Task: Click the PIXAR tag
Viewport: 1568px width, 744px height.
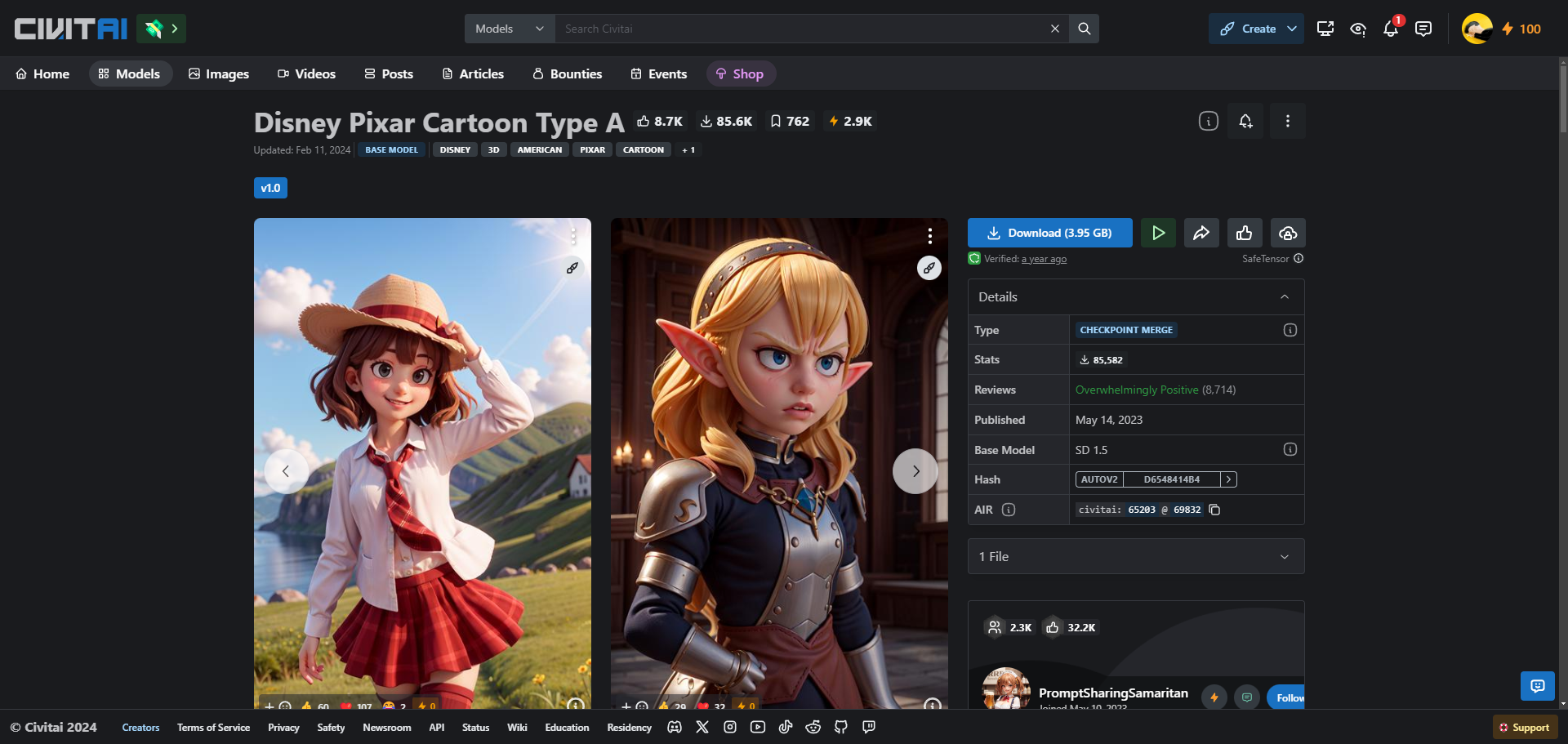Action: (592, 149)
